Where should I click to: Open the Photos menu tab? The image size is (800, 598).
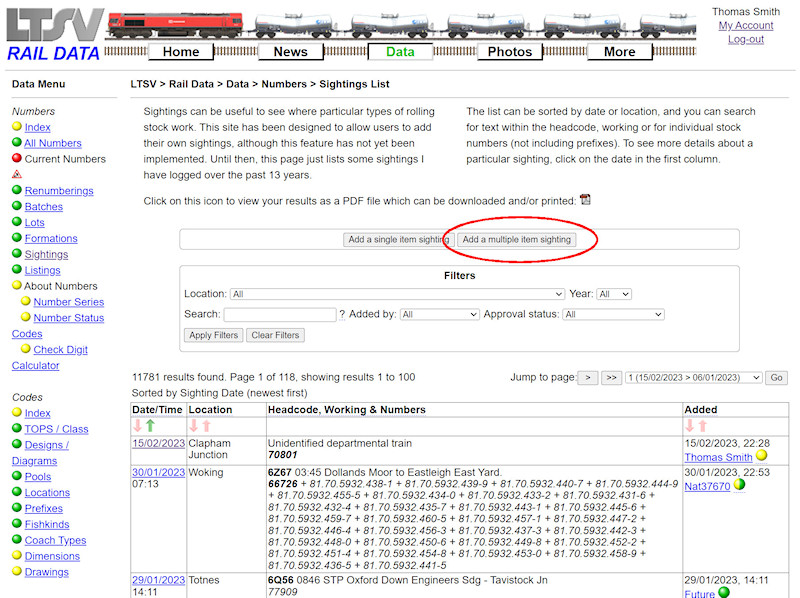click(510, 51)
